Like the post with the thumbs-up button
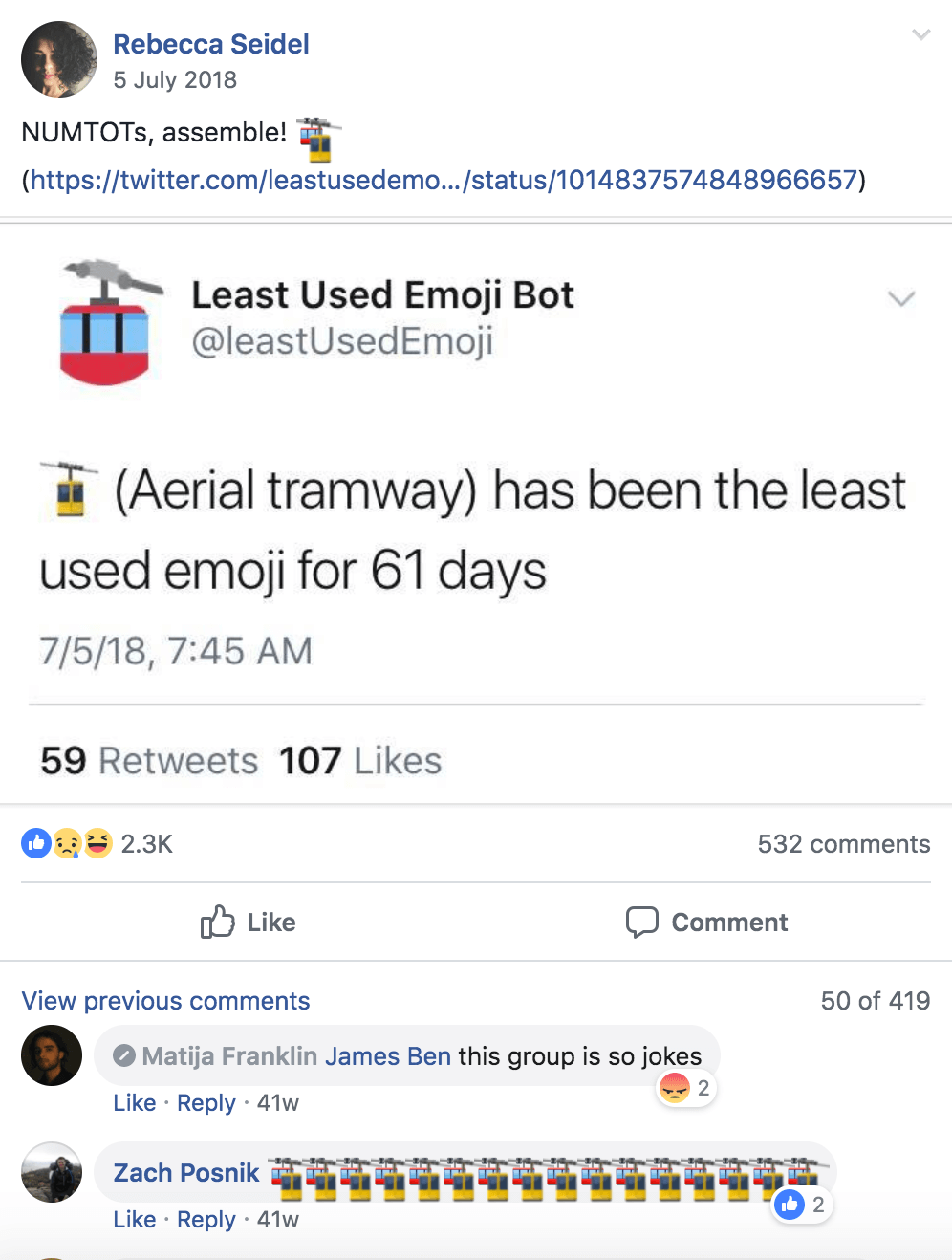 coord(249,923)
